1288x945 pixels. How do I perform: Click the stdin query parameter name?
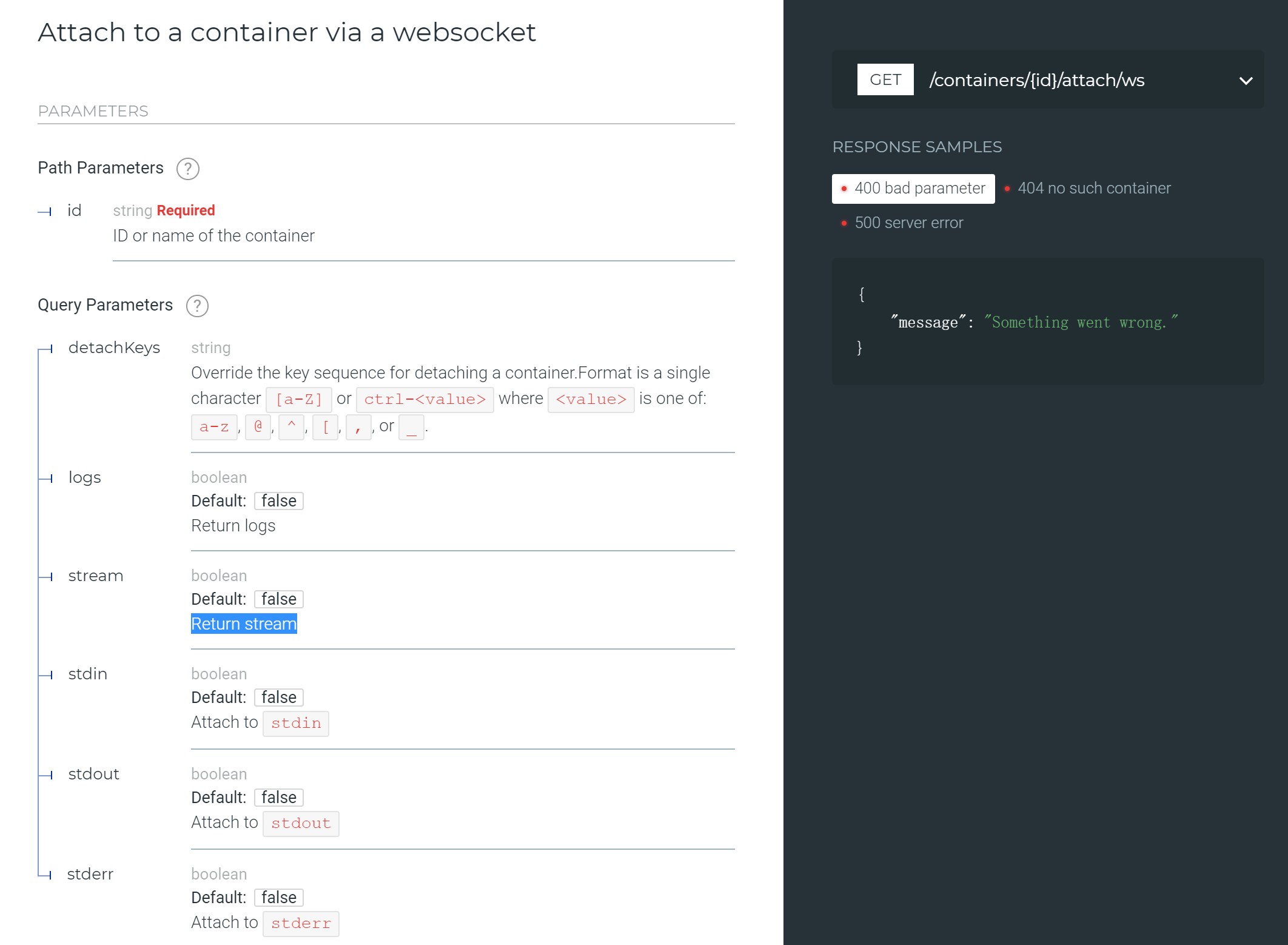87,674
